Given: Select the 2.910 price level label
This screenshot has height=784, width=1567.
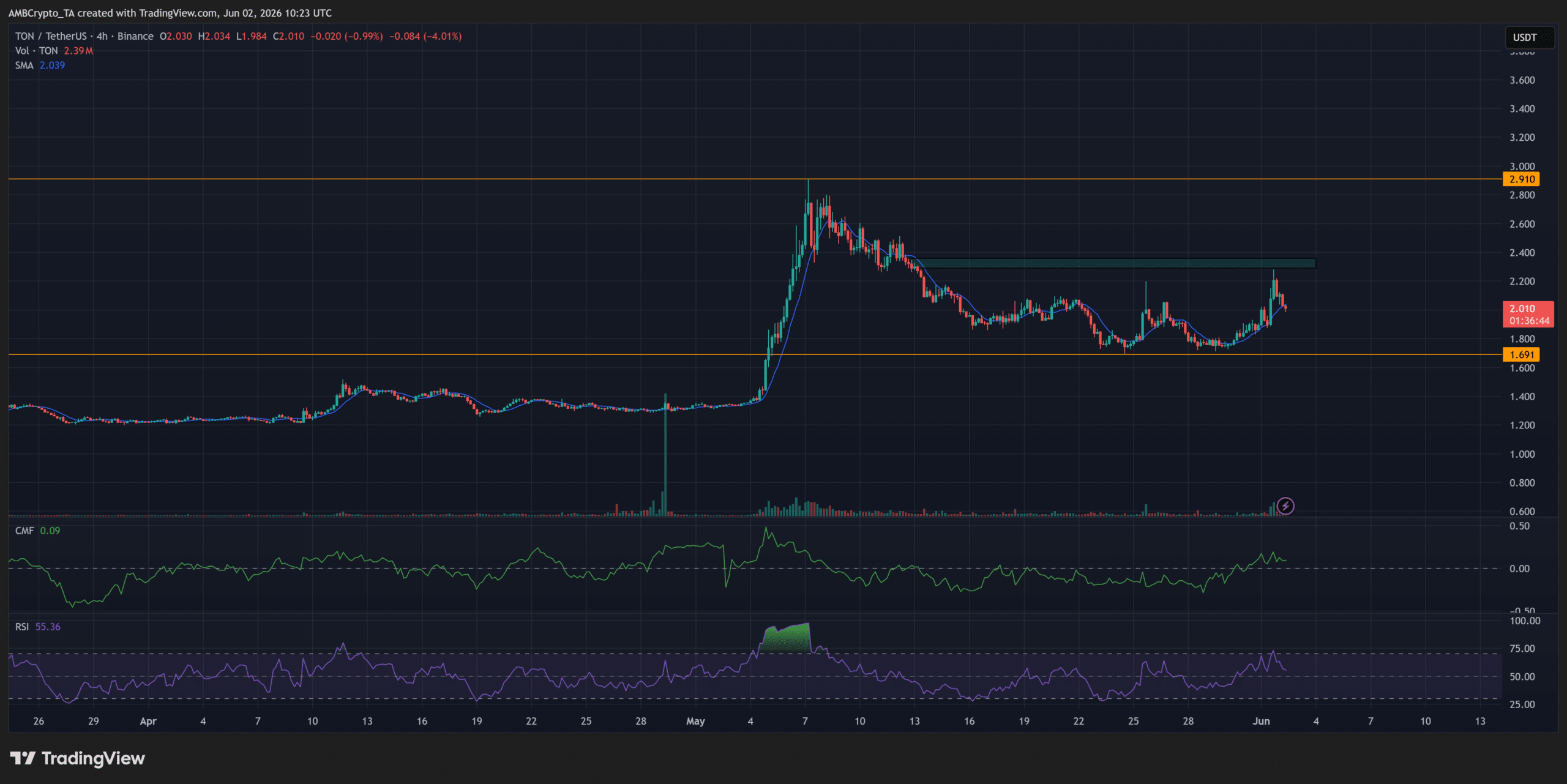Looking at the screenshot, I should pyautogui.click(x=1521, y=179).
